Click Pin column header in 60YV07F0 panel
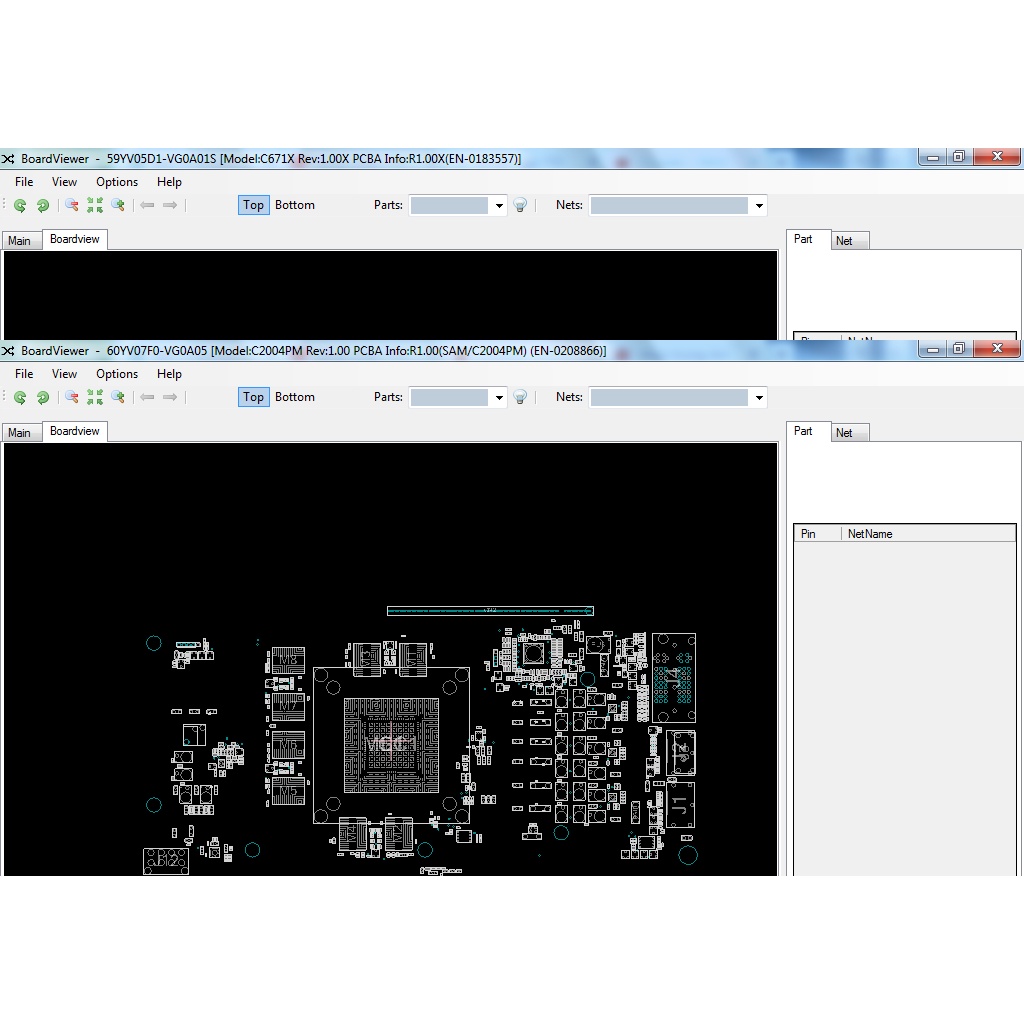 click(x=818, y=534)
